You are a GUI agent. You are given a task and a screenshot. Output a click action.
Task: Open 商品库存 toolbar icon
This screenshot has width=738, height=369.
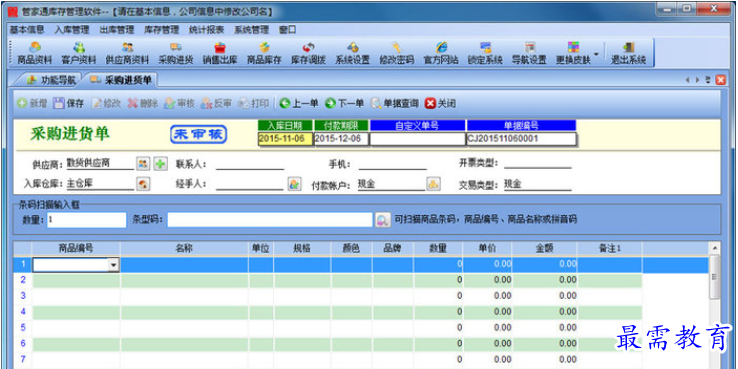(x=264, y=53)
